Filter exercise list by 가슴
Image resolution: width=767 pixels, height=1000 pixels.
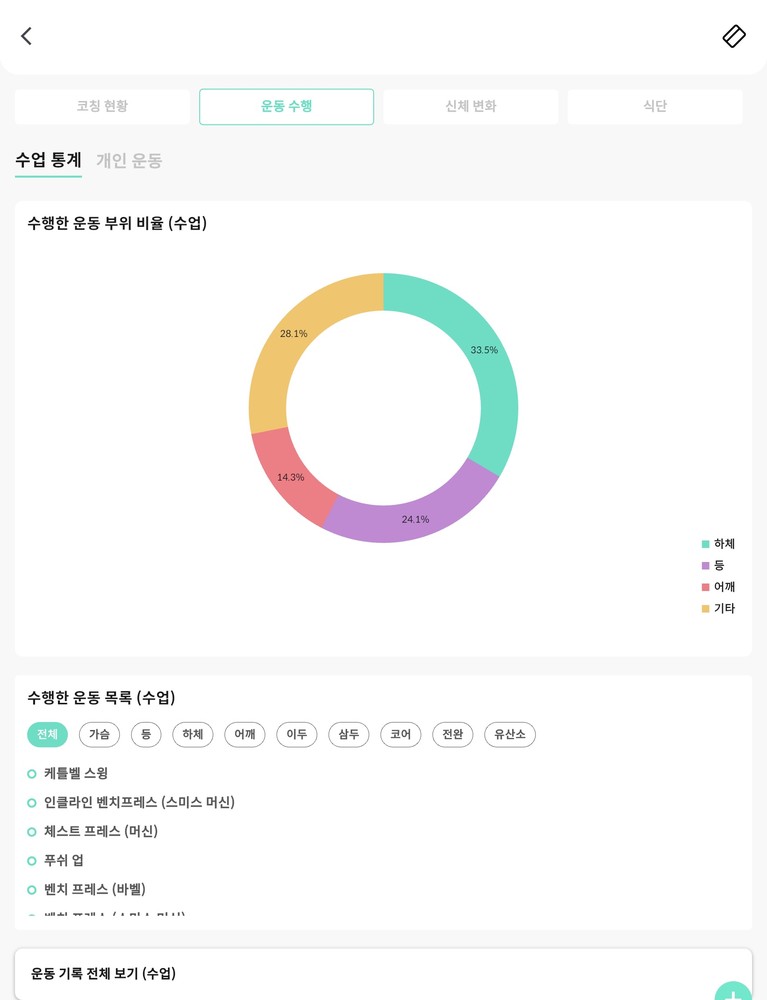pyautogui.click(x=99, y=735)
